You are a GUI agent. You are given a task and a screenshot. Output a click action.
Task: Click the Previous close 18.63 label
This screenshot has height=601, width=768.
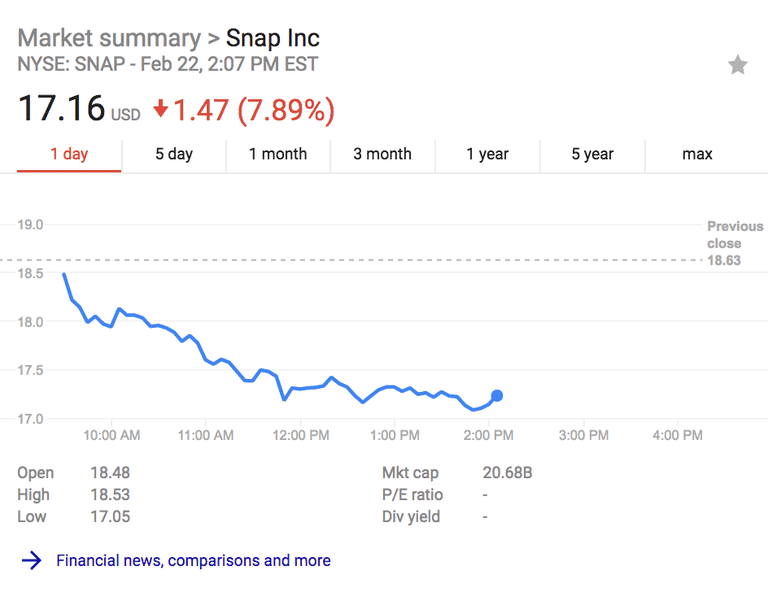pos(735,243)
